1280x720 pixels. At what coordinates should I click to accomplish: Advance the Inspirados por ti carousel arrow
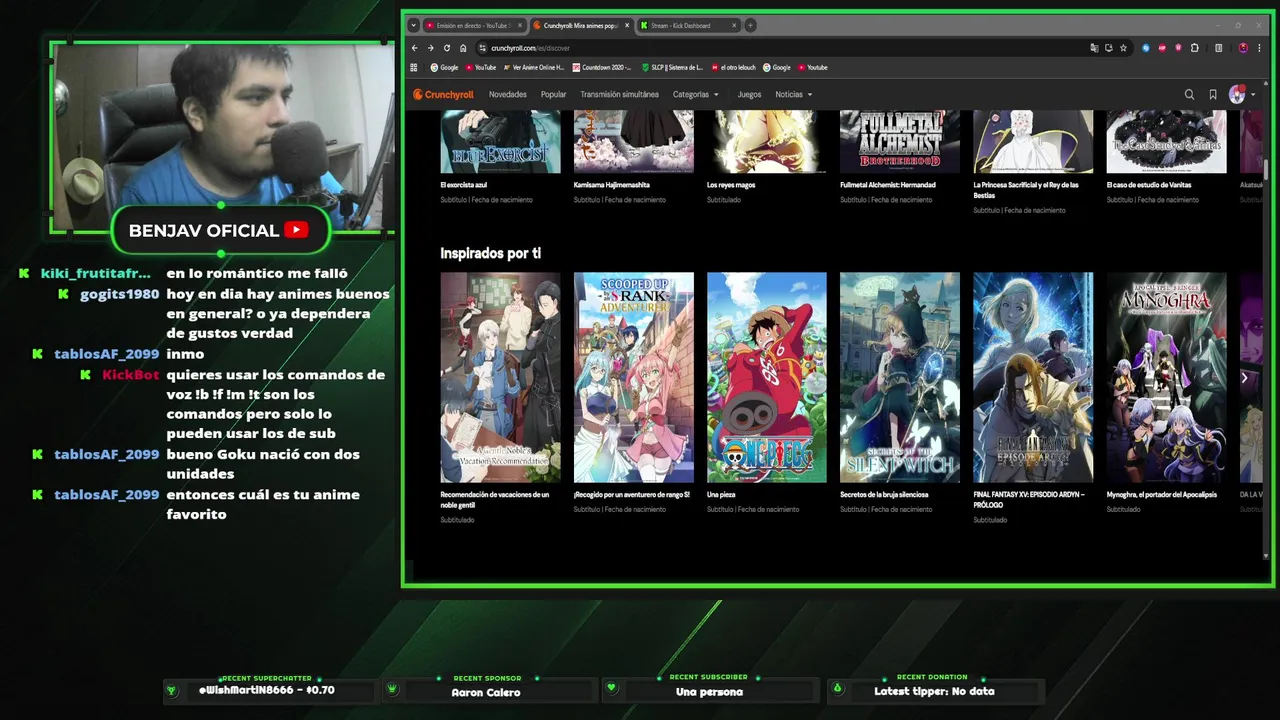click(x=1244, y=378)
